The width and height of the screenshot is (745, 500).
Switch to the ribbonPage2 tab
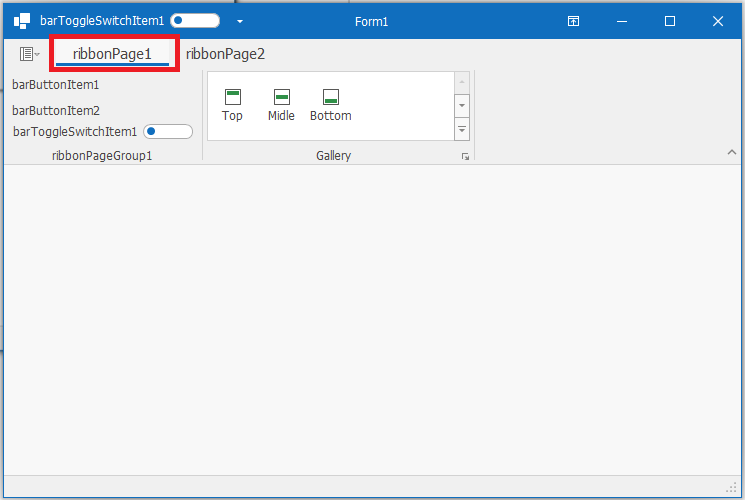pyautogui.click(x=225, y=54)
